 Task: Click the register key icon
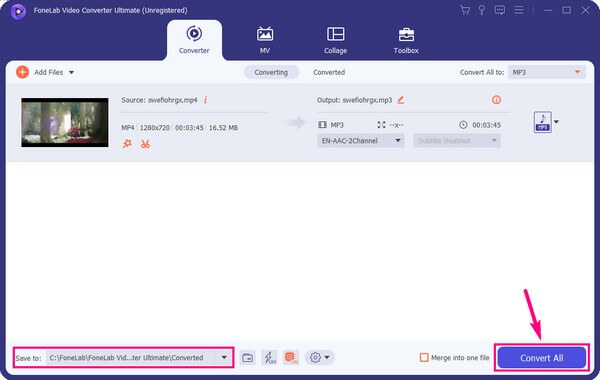pos(482,10)
